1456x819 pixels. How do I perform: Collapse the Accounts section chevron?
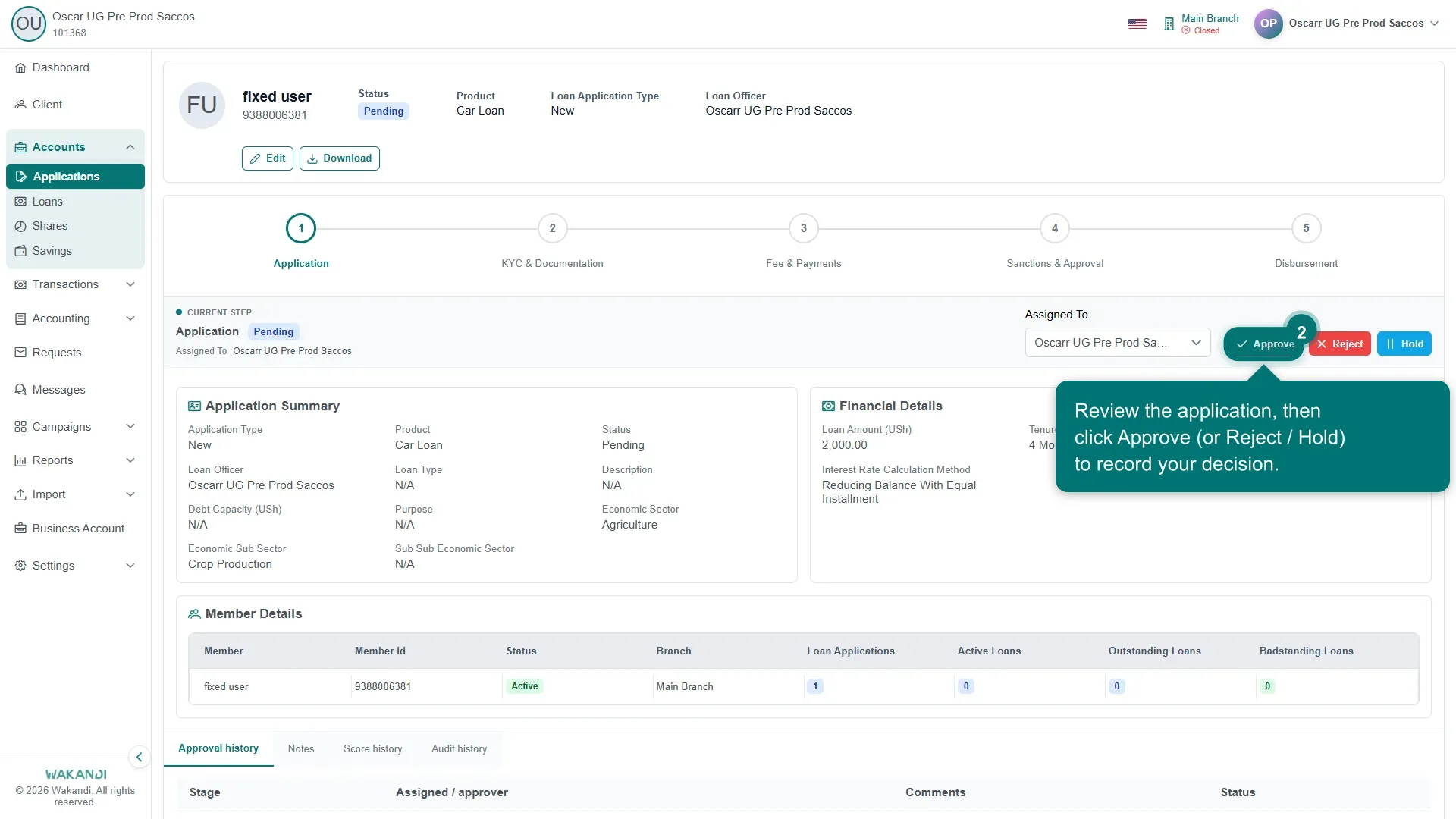tap(130, 147)
